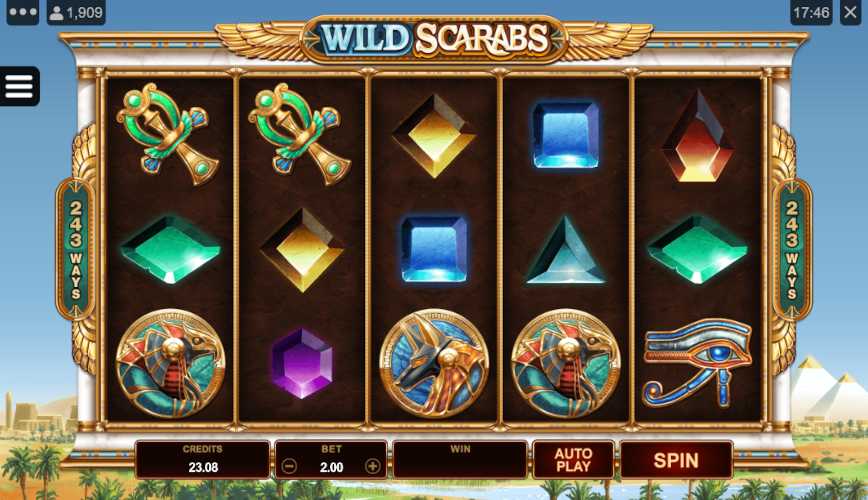868x500 pixels.
Task: Decrease the bet with minus button
Action: tap(289, 466)
